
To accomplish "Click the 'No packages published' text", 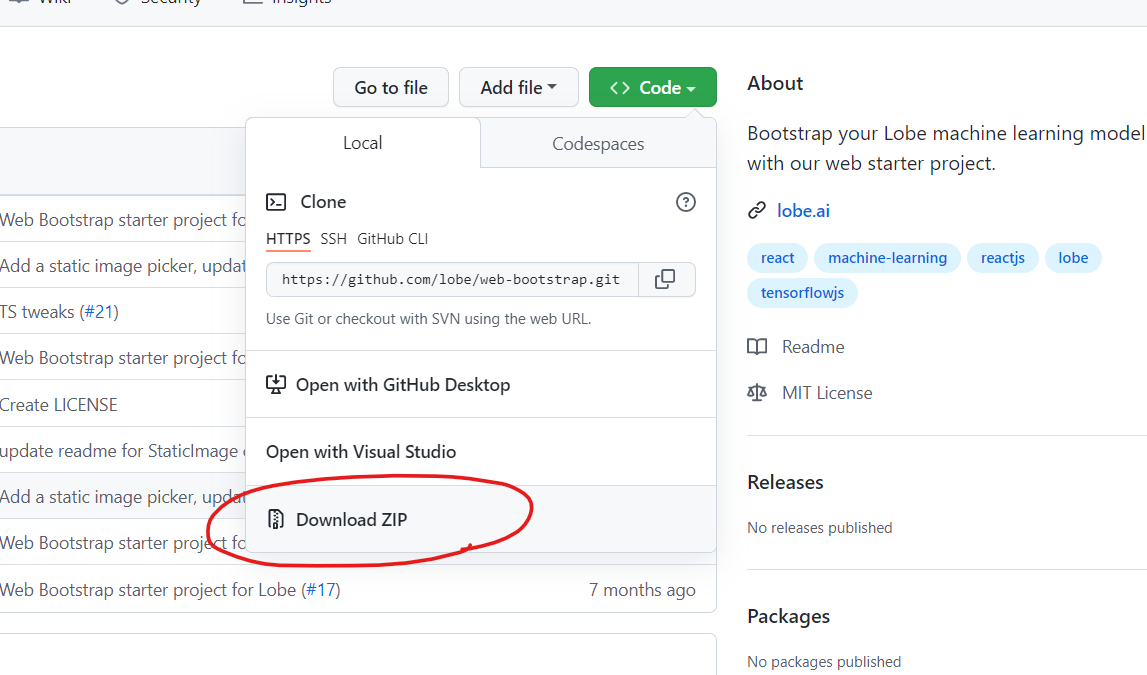I will 824,661.
